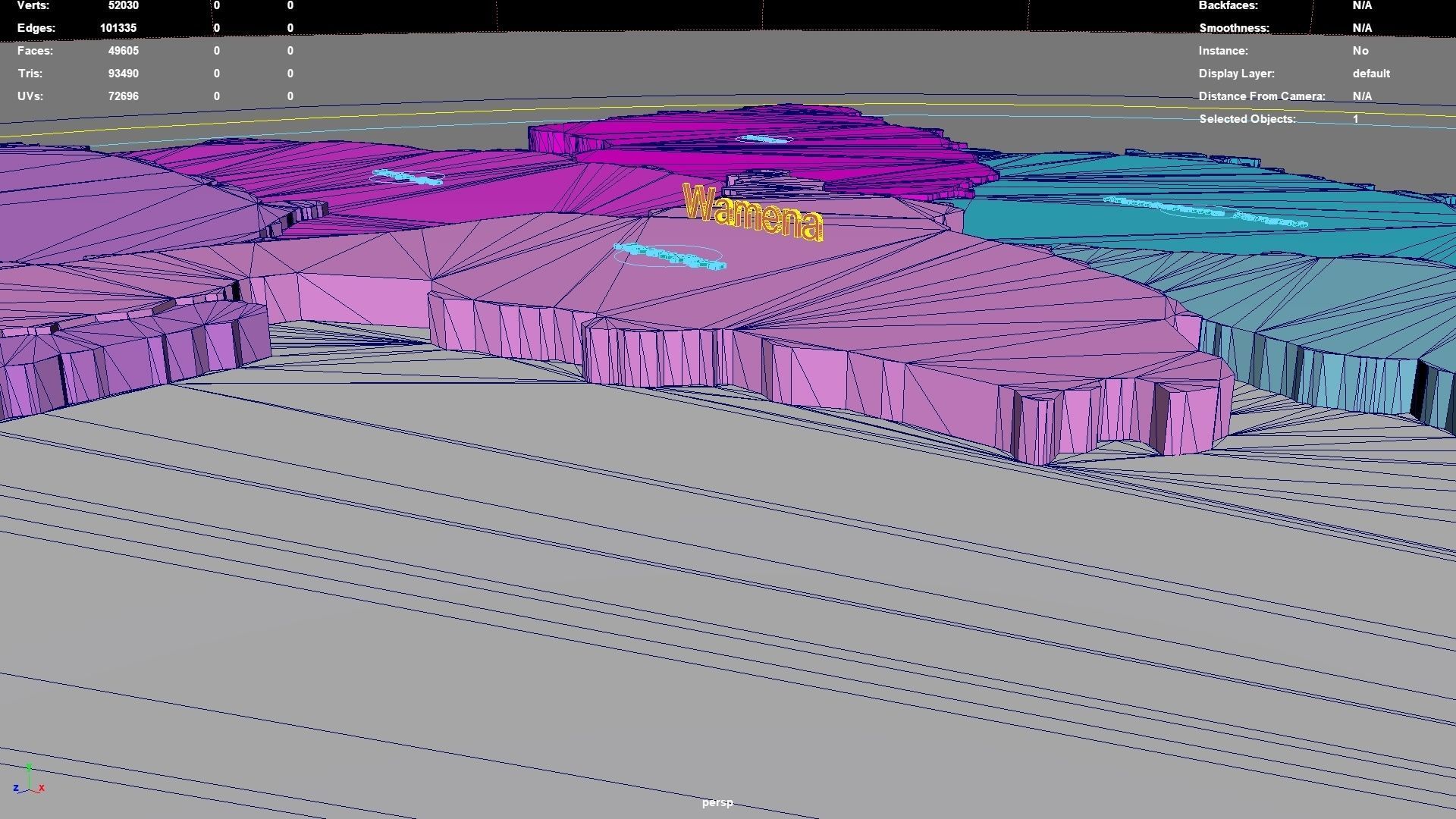Click the red X axis of the orientation gizmo
The image size is (1456, 819).
click(x=42, y=789)
